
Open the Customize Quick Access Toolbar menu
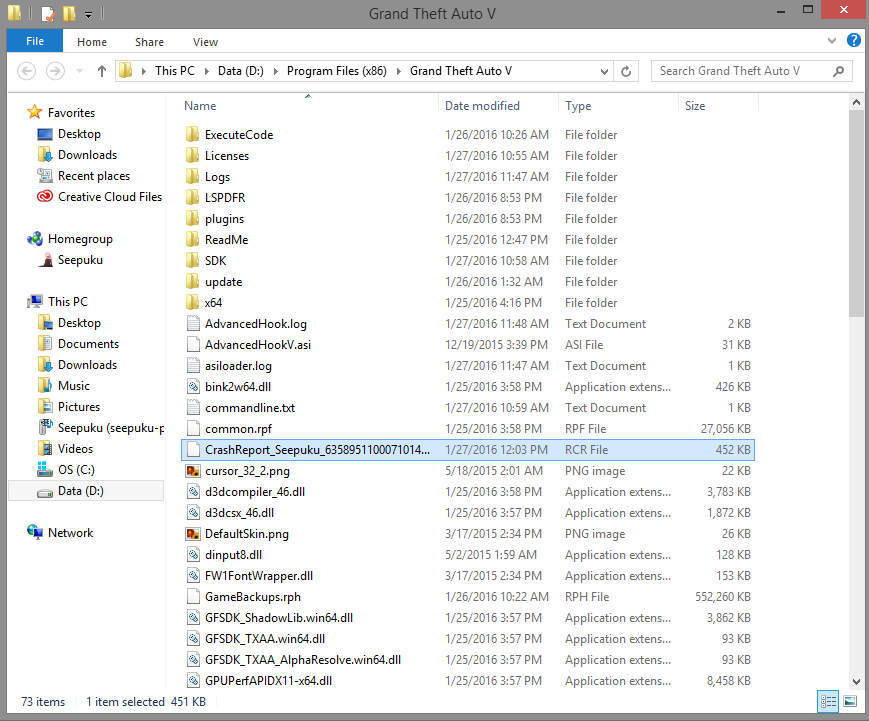coord(86,13)
